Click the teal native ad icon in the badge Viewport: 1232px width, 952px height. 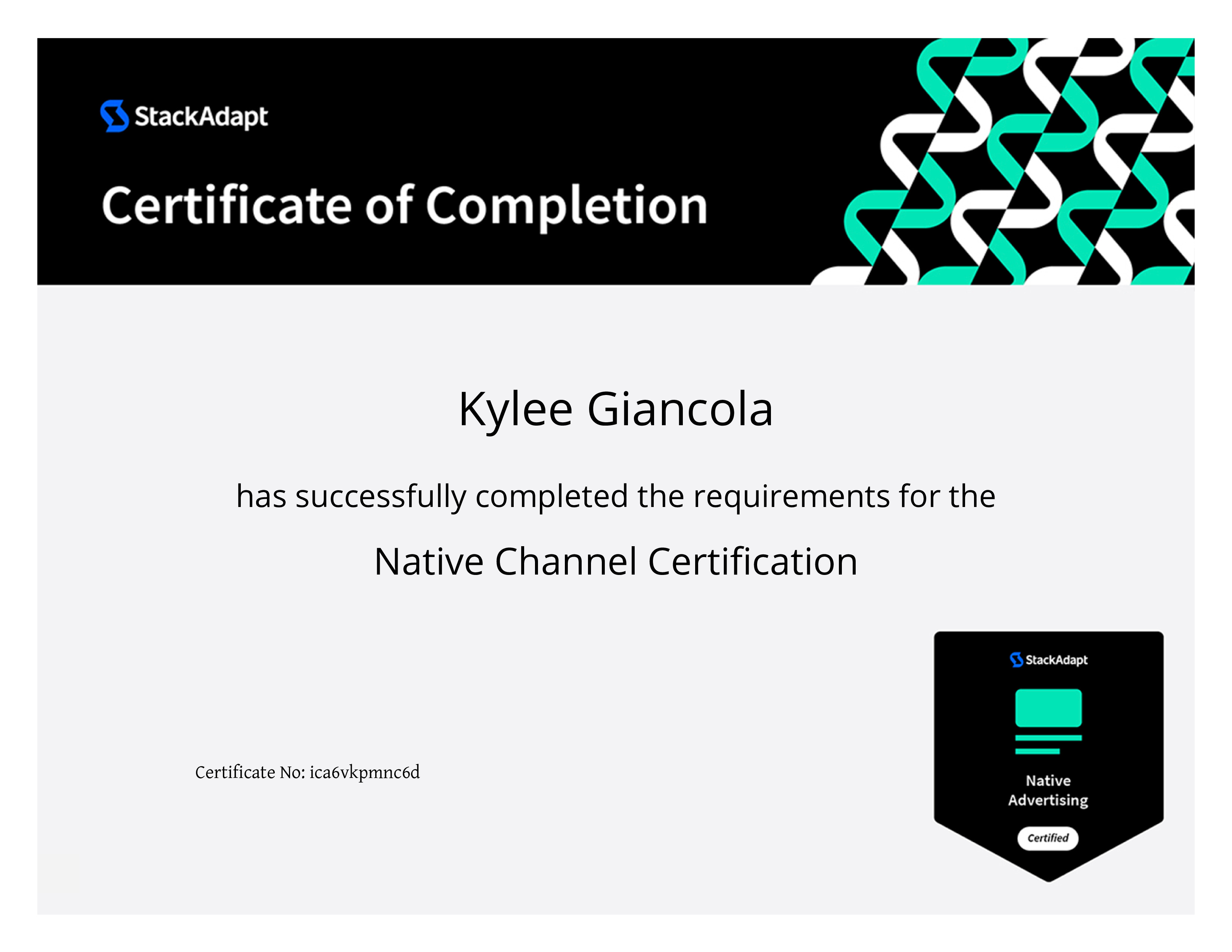coord(1048,721)
